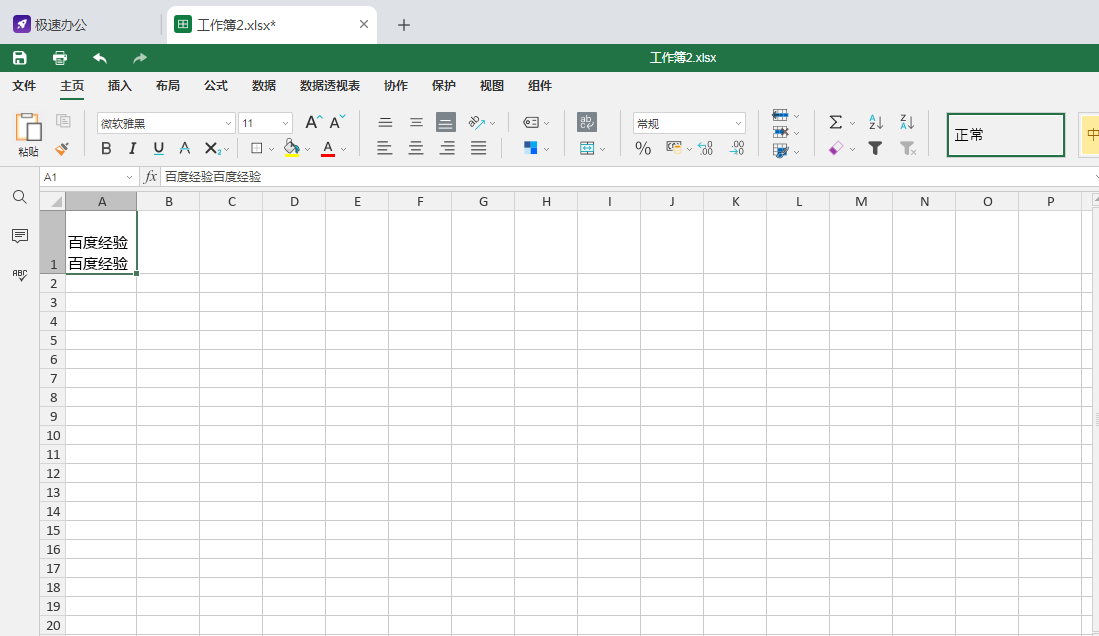Click the subscript X2 icon
This screenshot has width=1099, height=636.
tap(212, 149)
